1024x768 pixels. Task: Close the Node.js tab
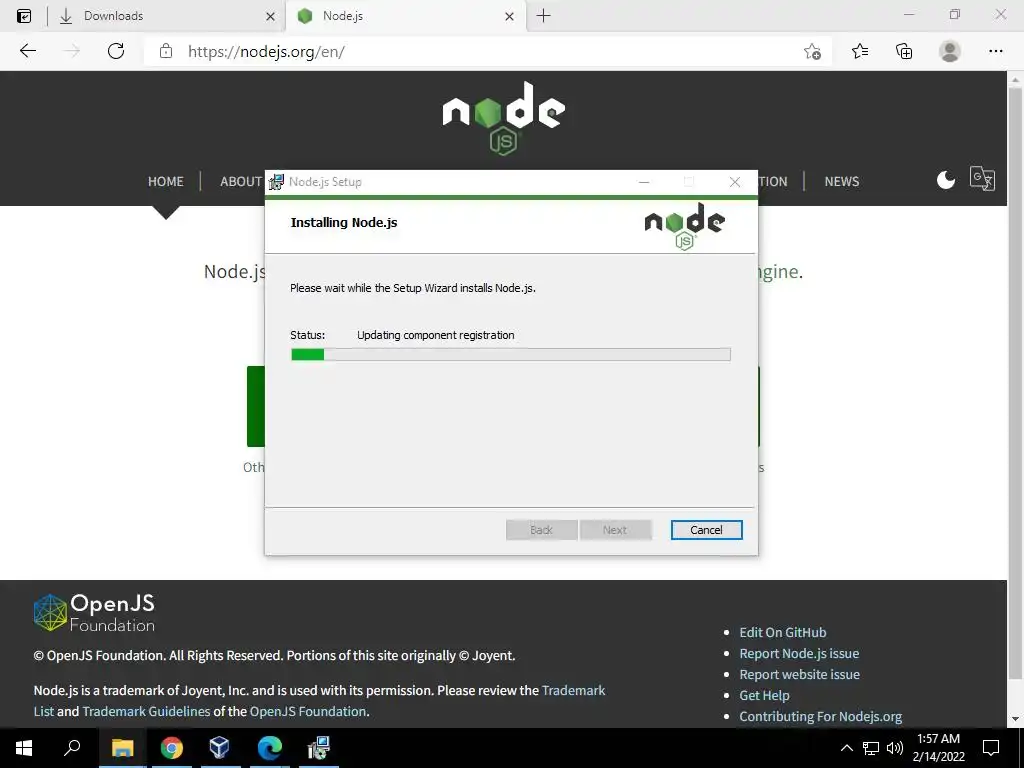coord(509,16)
